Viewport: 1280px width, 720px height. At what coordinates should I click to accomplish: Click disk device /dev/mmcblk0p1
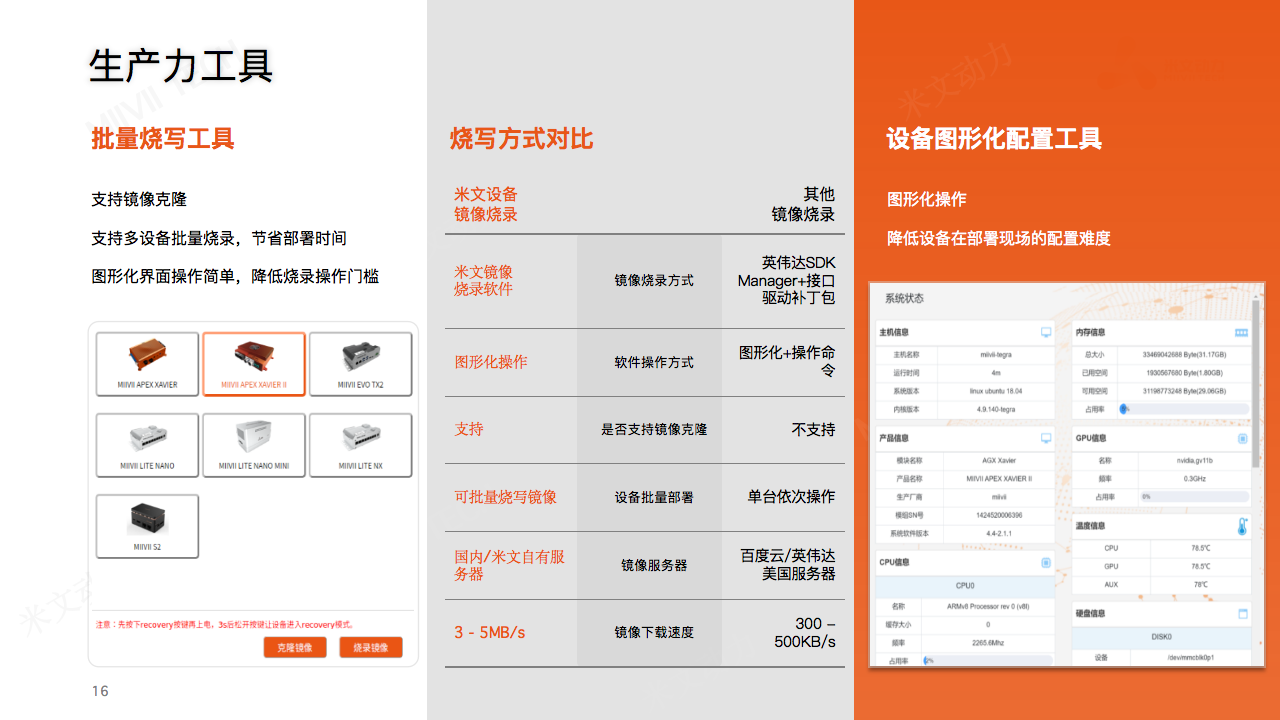point(1190,657)
